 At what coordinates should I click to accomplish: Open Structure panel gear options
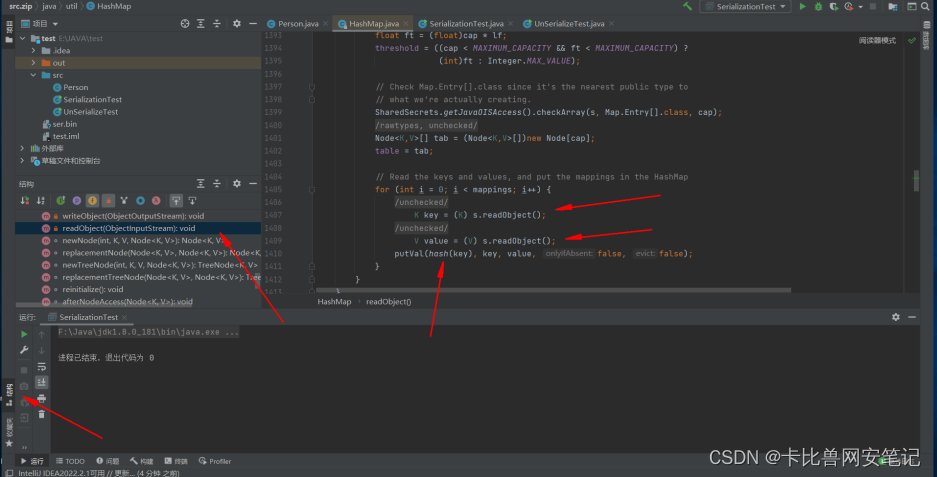(x=237, y=184)
